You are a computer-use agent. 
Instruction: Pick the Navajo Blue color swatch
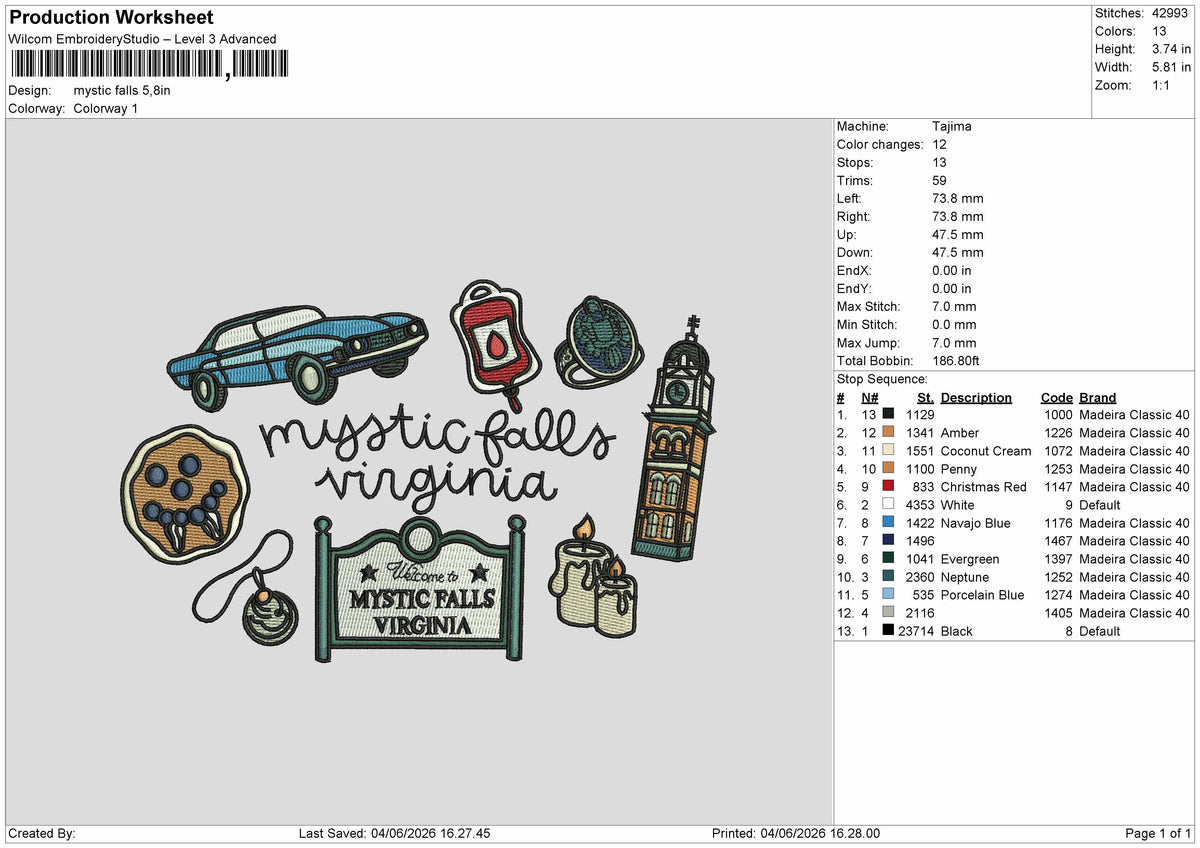pos(888,523)
